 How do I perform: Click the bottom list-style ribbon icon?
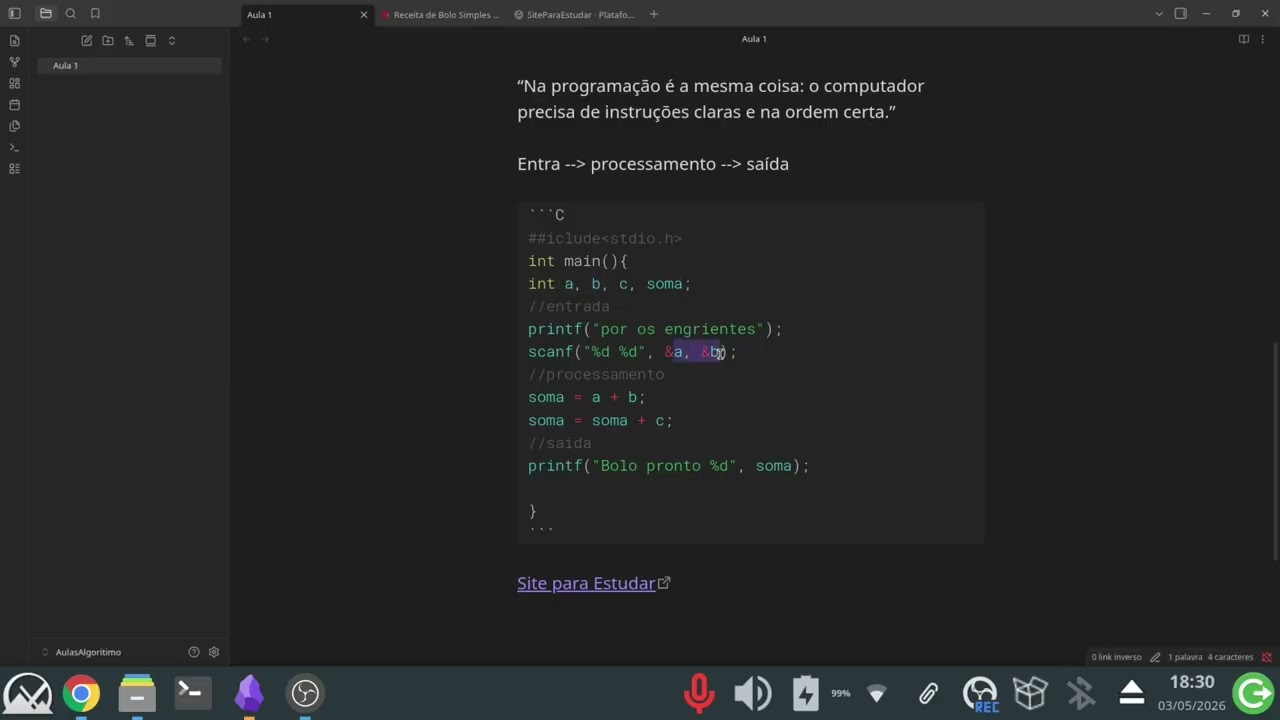(14, 169)
